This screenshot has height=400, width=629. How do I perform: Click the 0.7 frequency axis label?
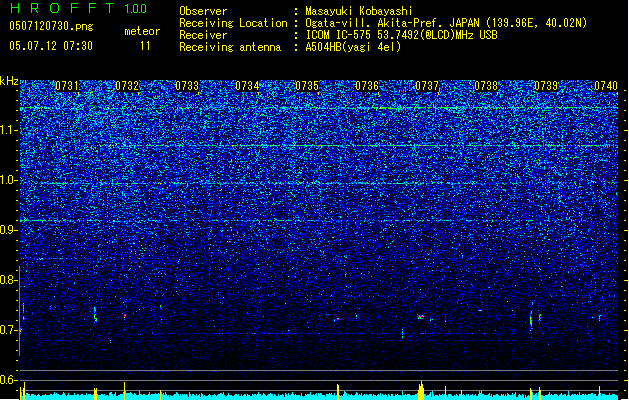pos(8,330)
